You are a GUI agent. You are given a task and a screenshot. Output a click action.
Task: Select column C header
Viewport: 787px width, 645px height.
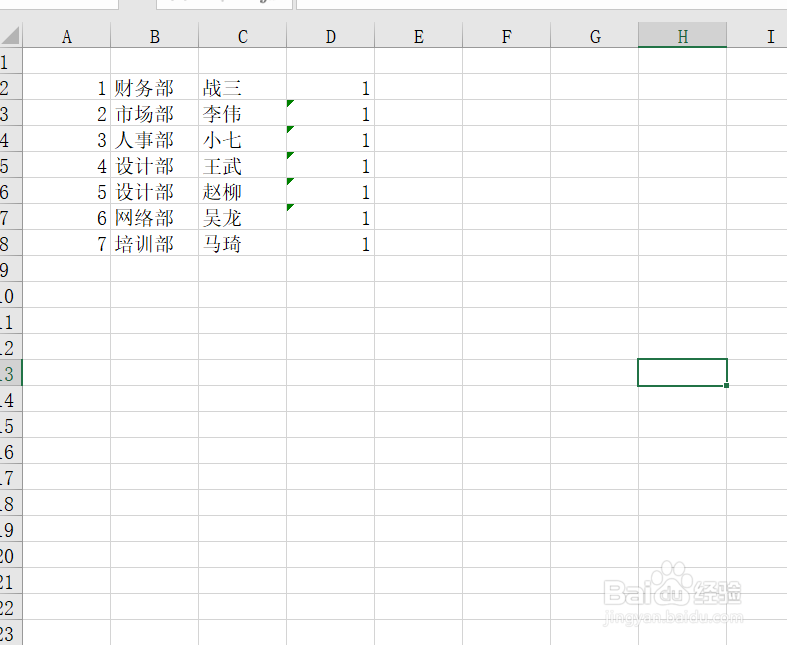[x=242, y=36]
